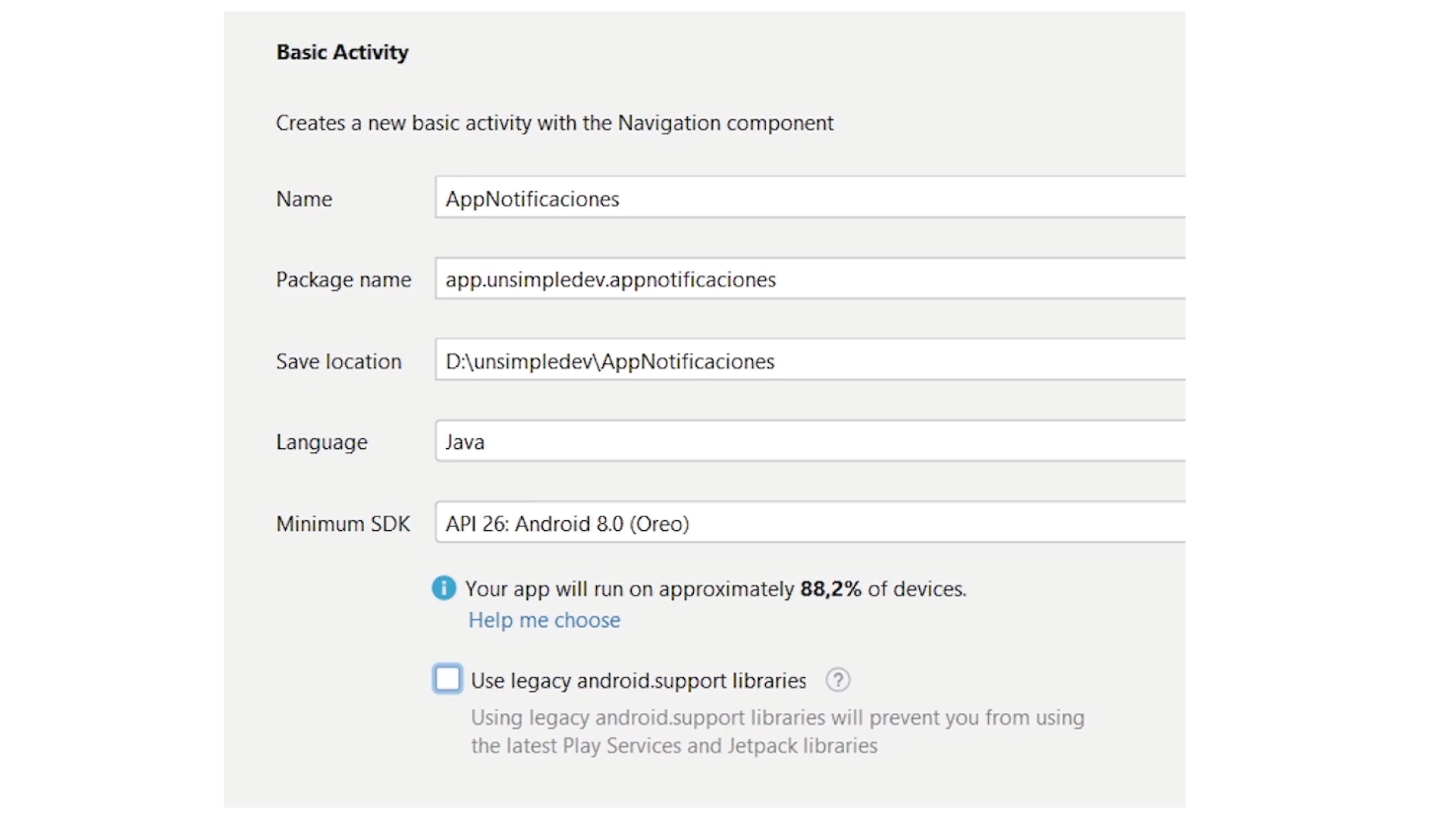This screenshot has width=1456, height=819.
Task: Click the blue info icon
Action: [x=444, y=588]
